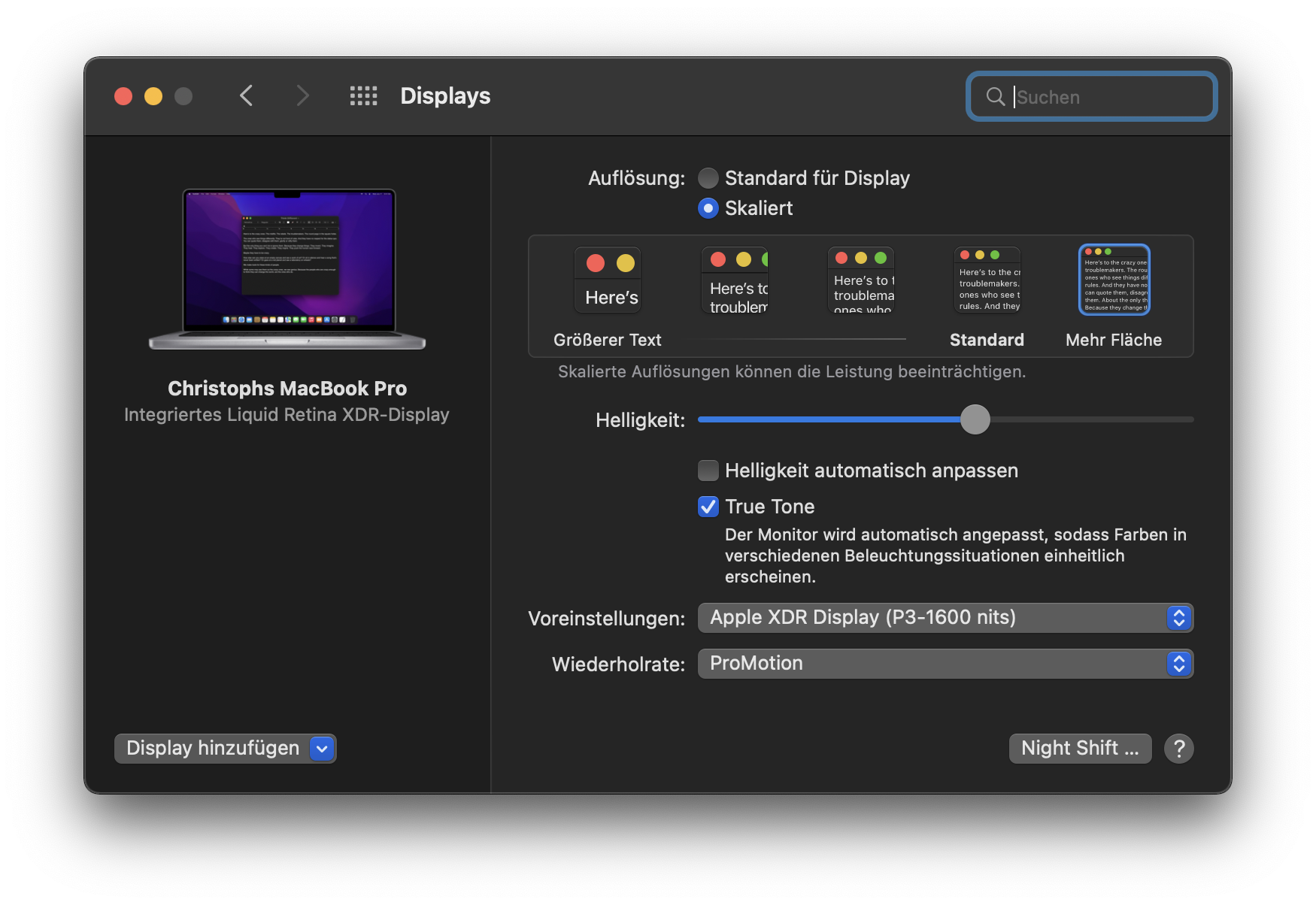Open the help question mark button

tap(1178, 749)
